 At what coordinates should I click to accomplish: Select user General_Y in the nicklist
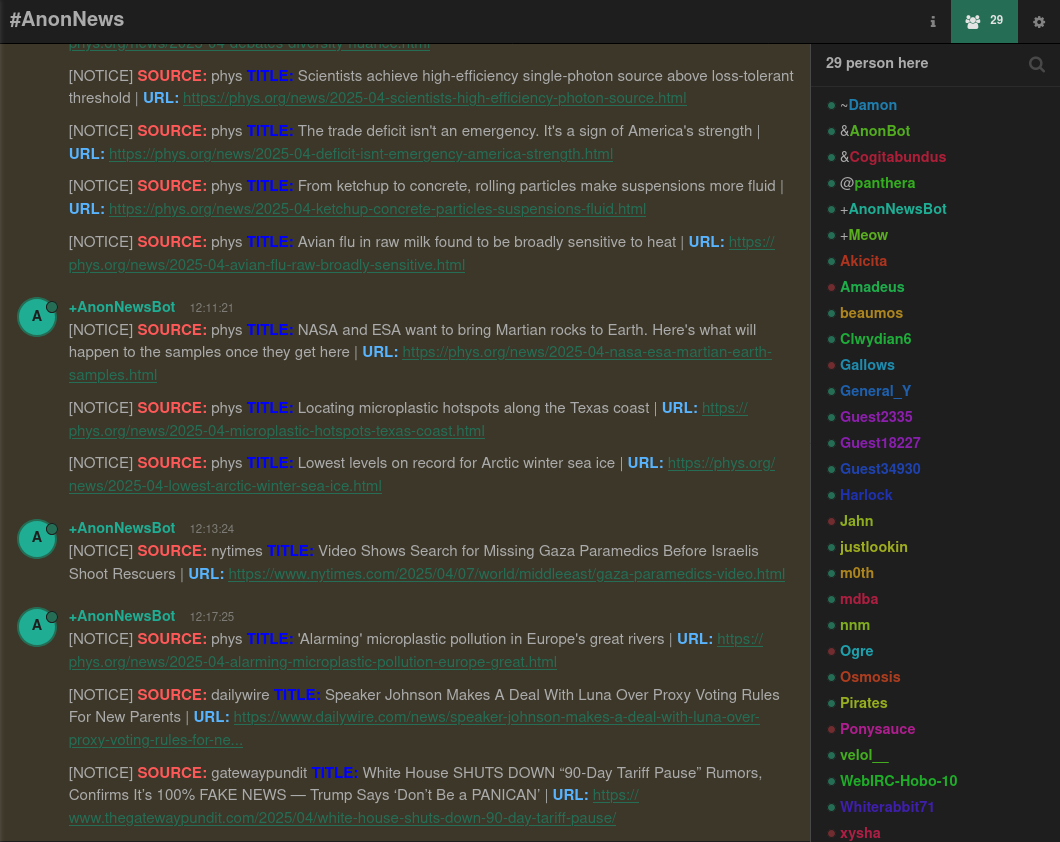click(875, 391)
